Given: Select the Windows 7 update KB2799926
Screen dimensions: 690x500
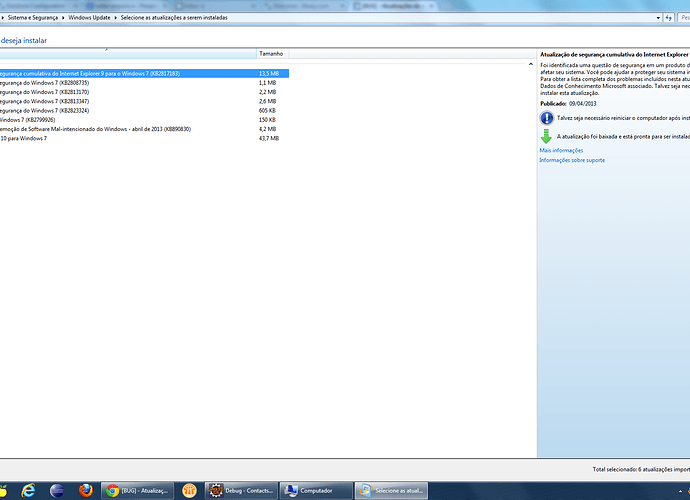Looking at the screenshot, I should [x=144, y=120].
